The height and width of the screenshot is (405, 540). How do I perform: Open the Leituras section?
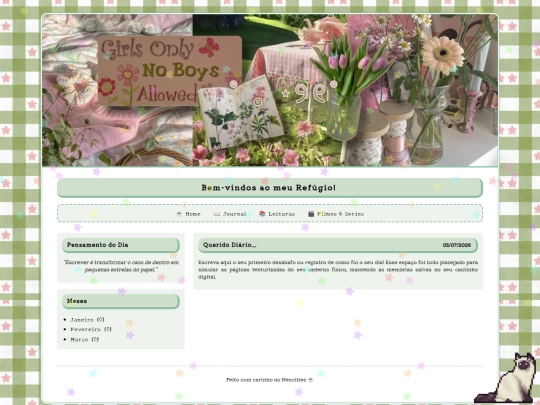(x=277, y=214)
